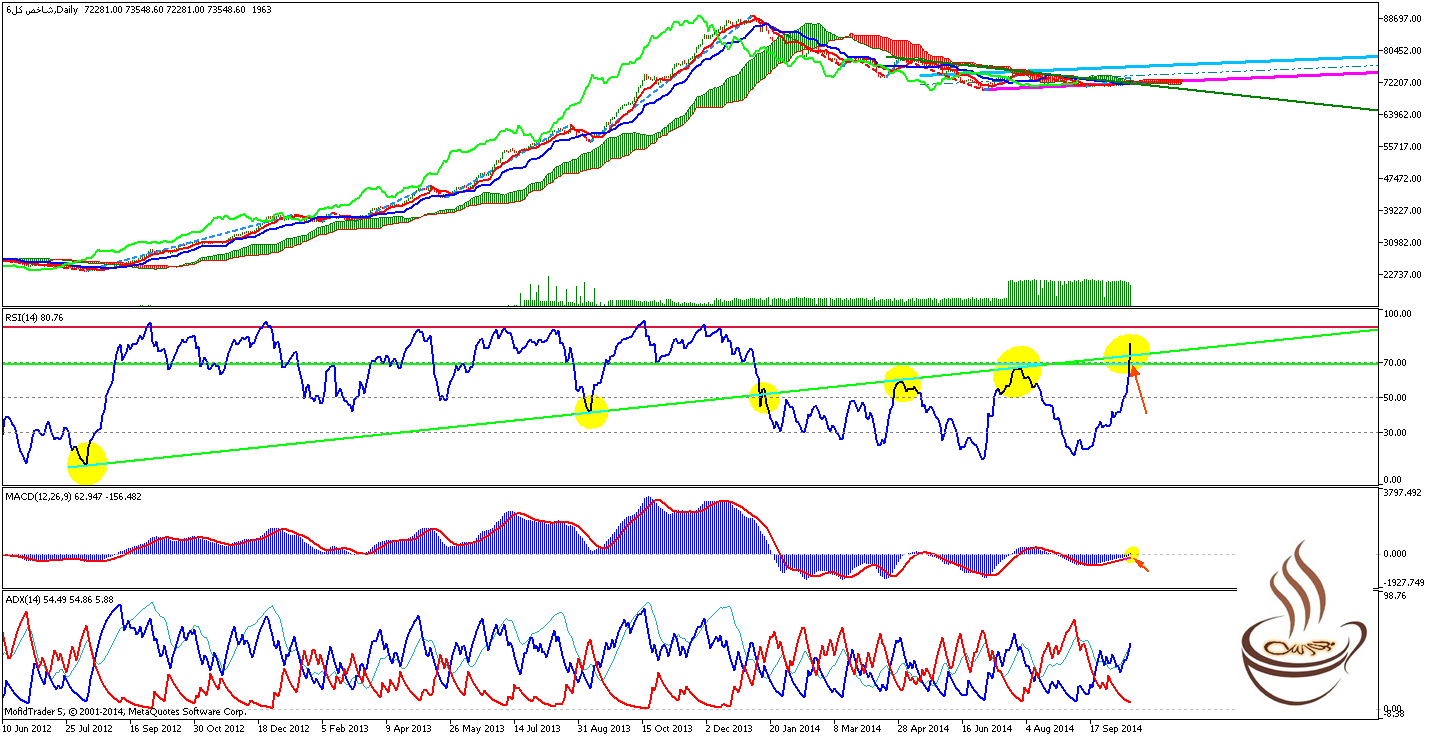Click the RSI(14) 80.76 indicator label
The height and width of the screenshot is (740, 1436).
click(x=33, y=318)
